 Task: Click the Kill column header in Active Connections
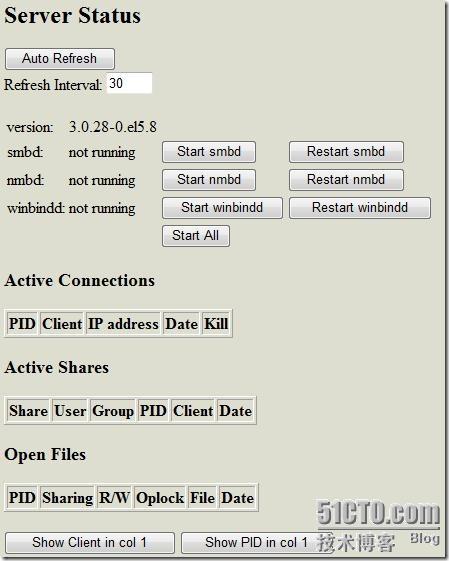click(216, 323)
